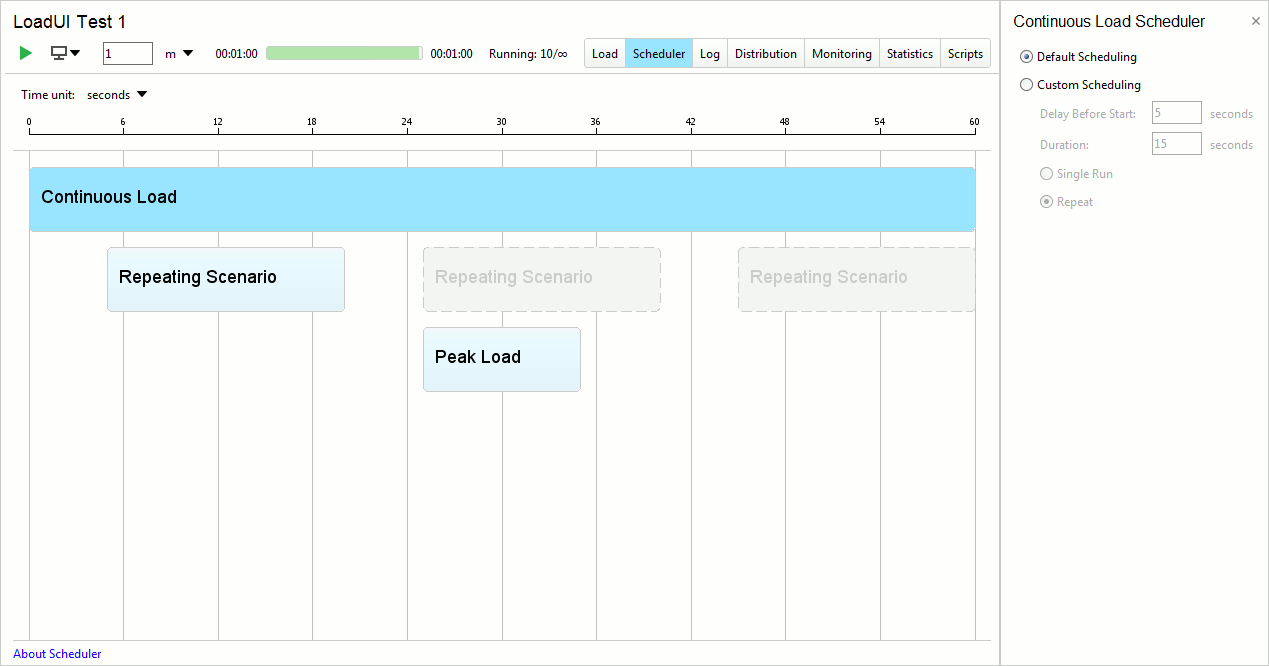
Task: Open the Time unit dropdown
Action: tap(116, 94)
